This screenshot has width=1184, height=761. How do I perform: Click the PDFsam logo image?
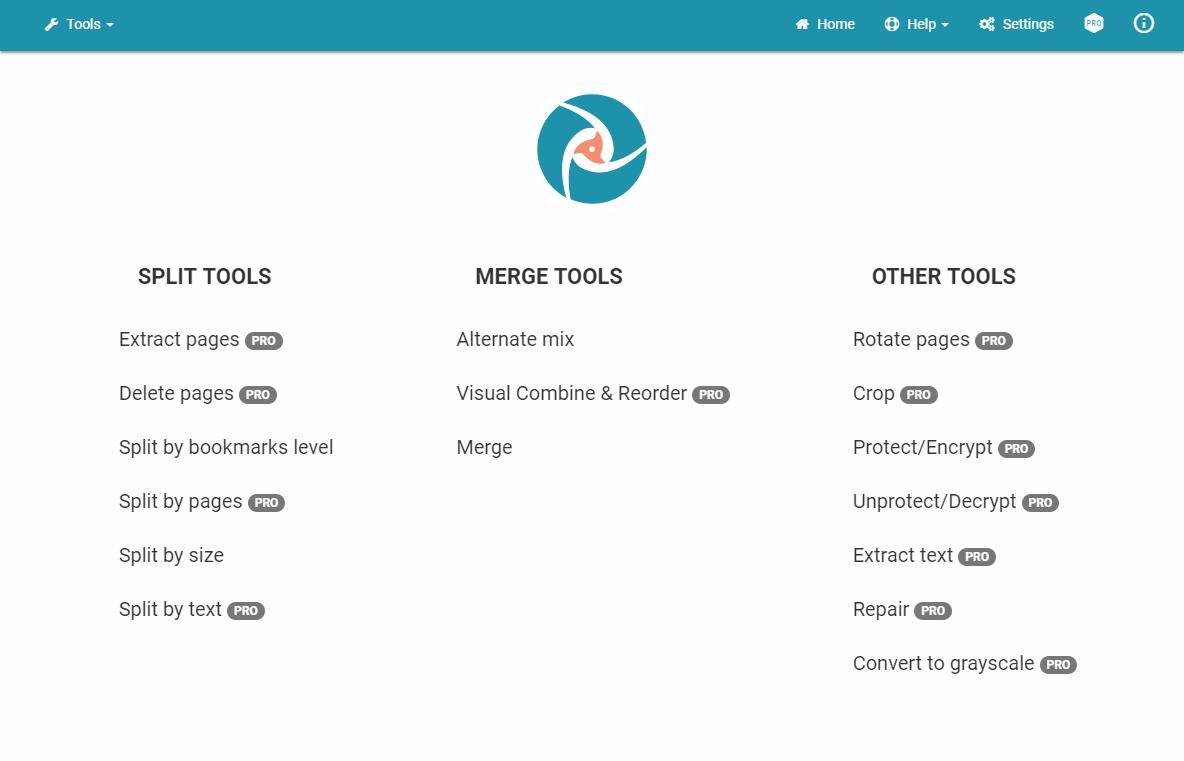[x=592, y=149]
